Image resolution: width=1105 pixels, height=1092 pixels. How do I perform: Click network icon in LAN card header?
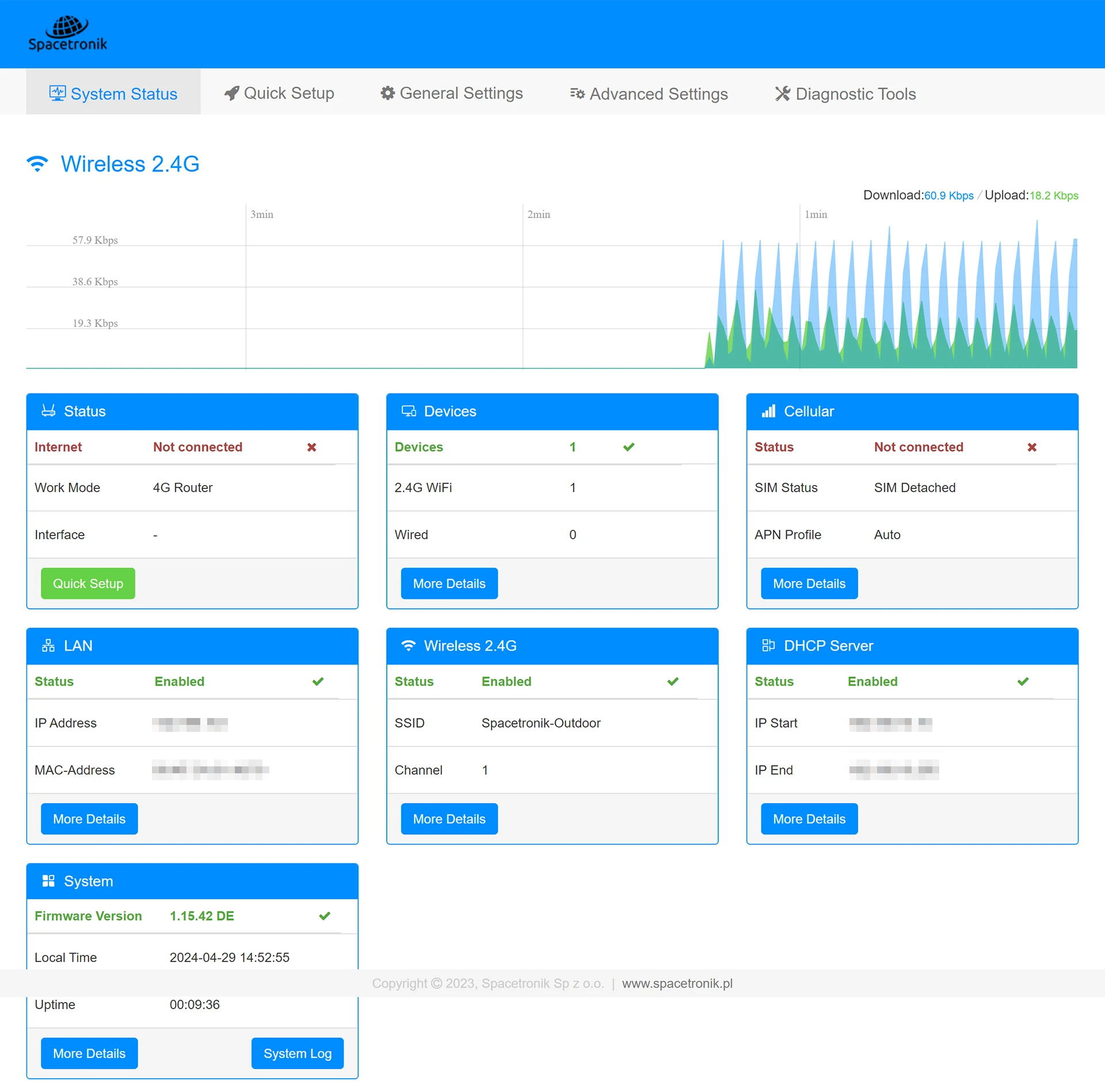[48, 646]
